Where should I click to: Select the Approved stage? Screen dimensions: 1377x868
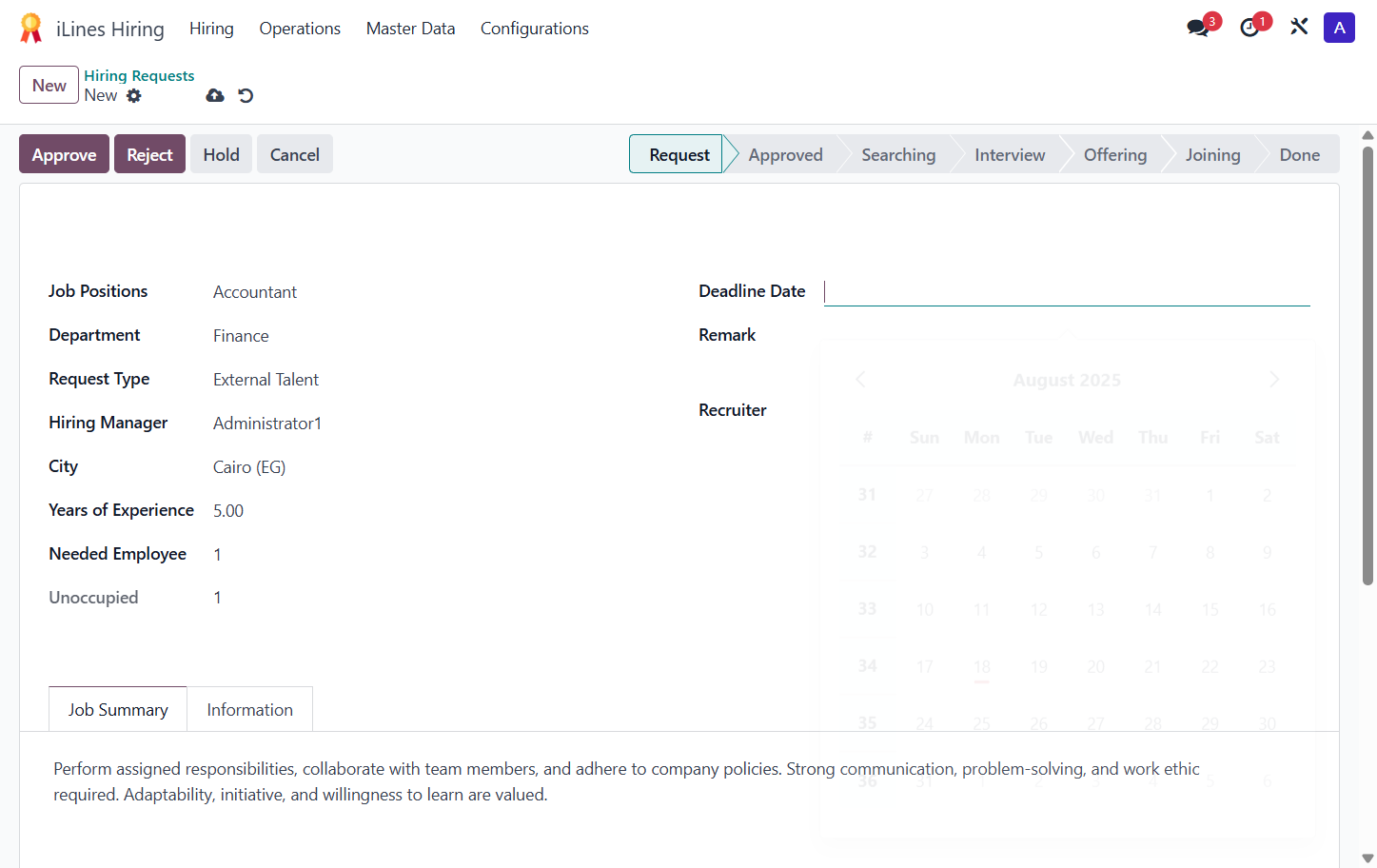point(785,154)
